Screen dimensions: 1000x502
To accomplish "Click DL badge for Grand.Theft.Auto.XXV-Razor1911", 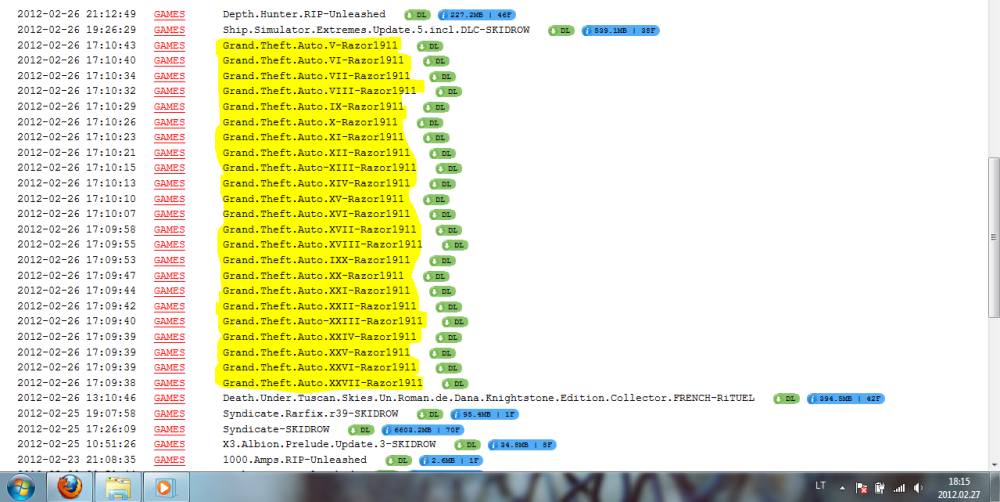I will (x=443, y=353).
